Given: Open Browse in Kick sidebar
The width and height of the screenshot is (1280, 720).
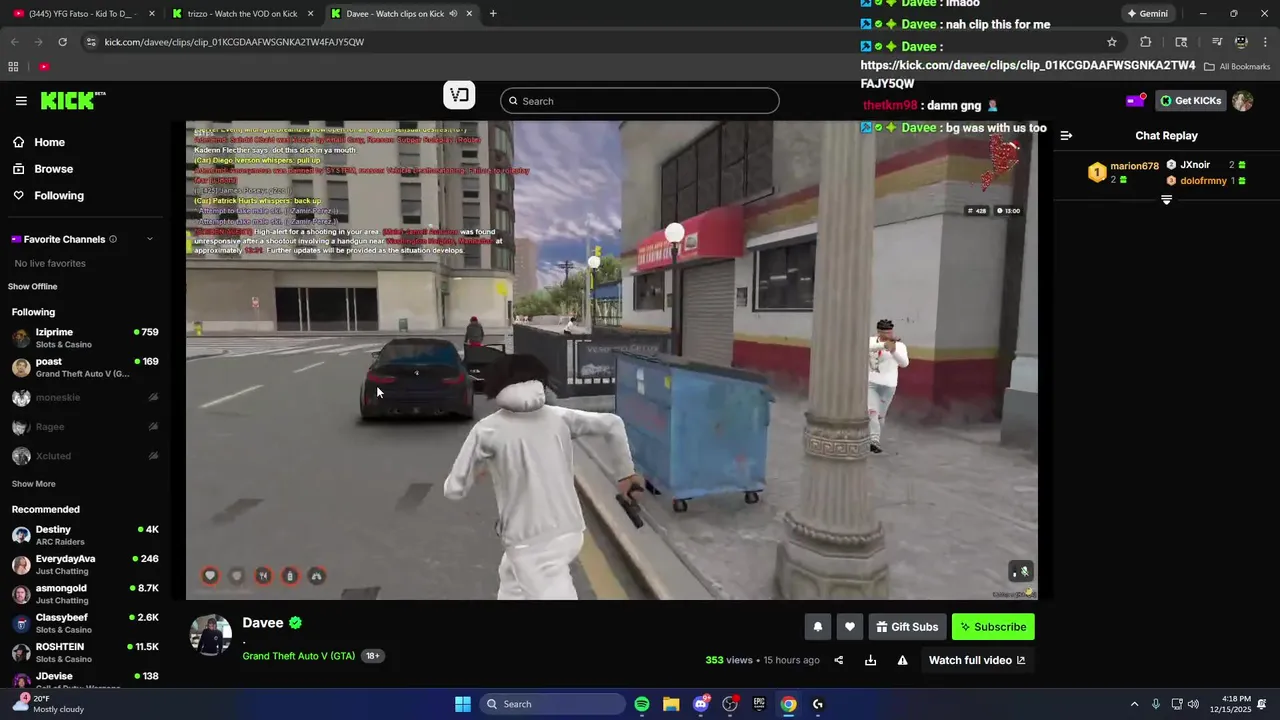Looking at the screenshot, I should (x=53, y=169).
